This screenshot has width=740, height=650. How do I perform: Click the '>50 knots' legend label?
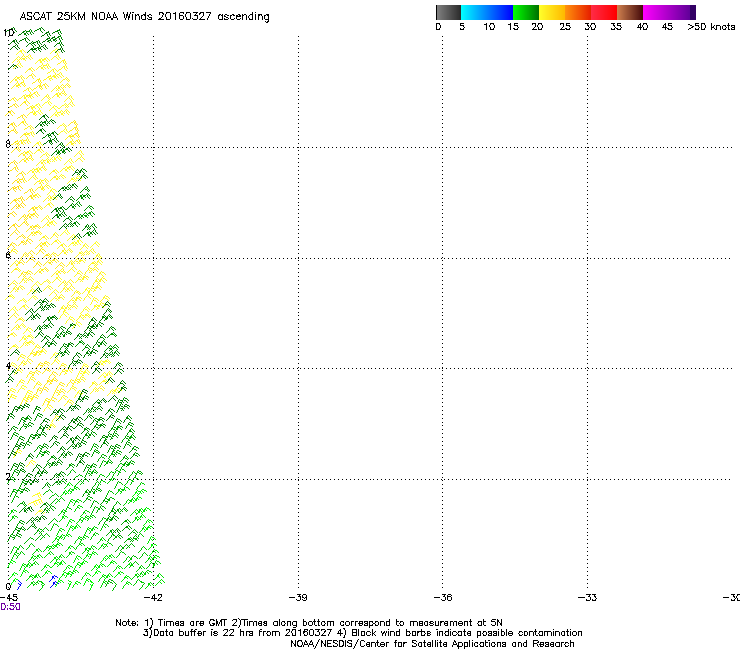(x=711, y=27)
